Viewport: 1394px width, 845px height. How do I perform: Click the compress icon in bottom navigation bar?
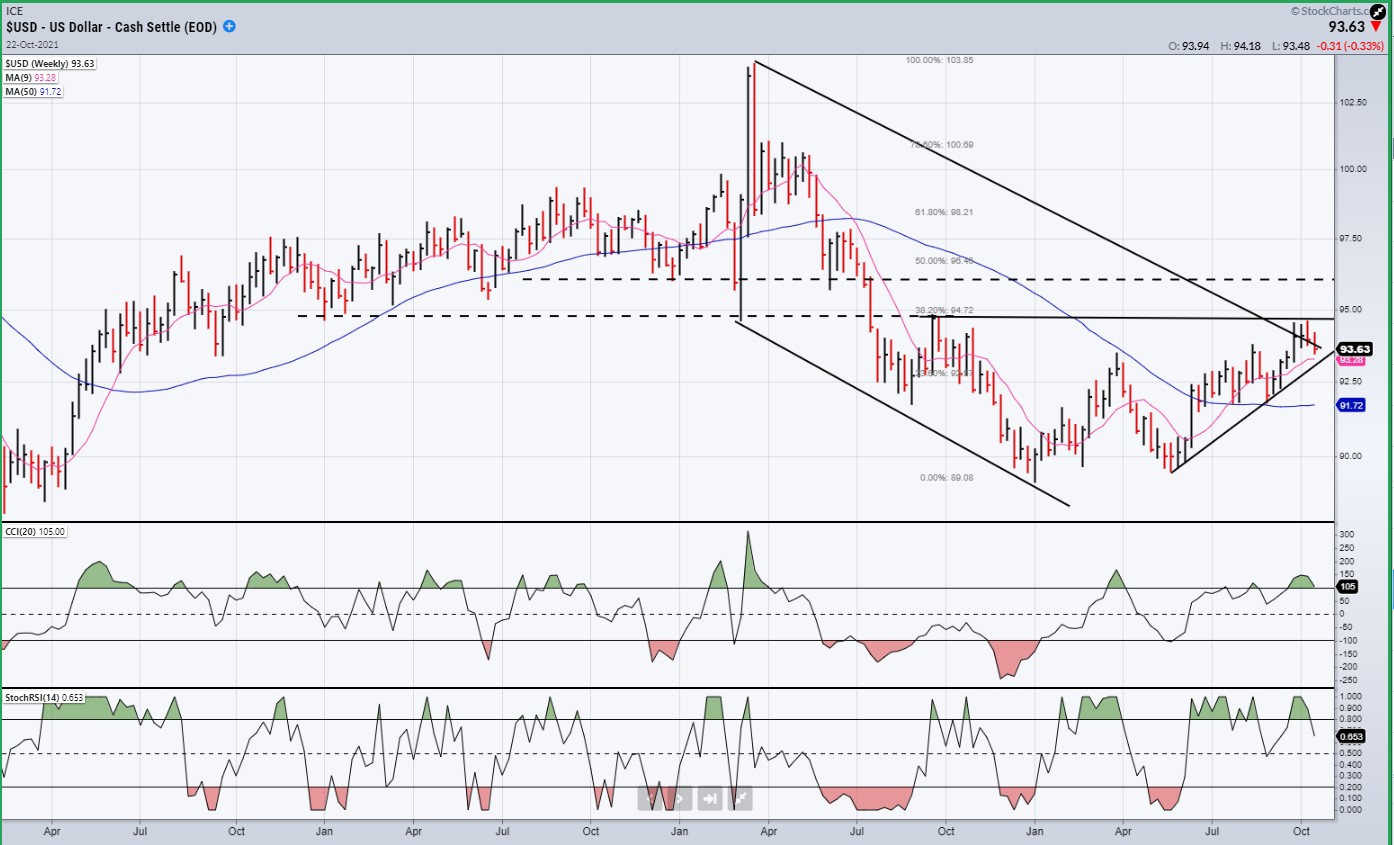coord(741,798)
